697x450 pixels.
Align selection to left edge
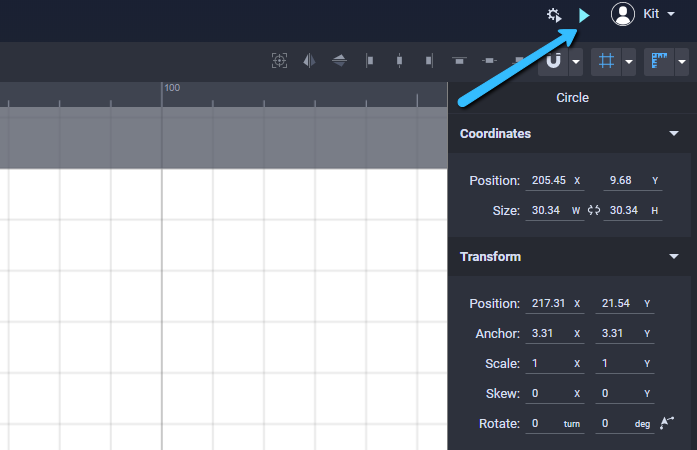(x=369, y=60)
